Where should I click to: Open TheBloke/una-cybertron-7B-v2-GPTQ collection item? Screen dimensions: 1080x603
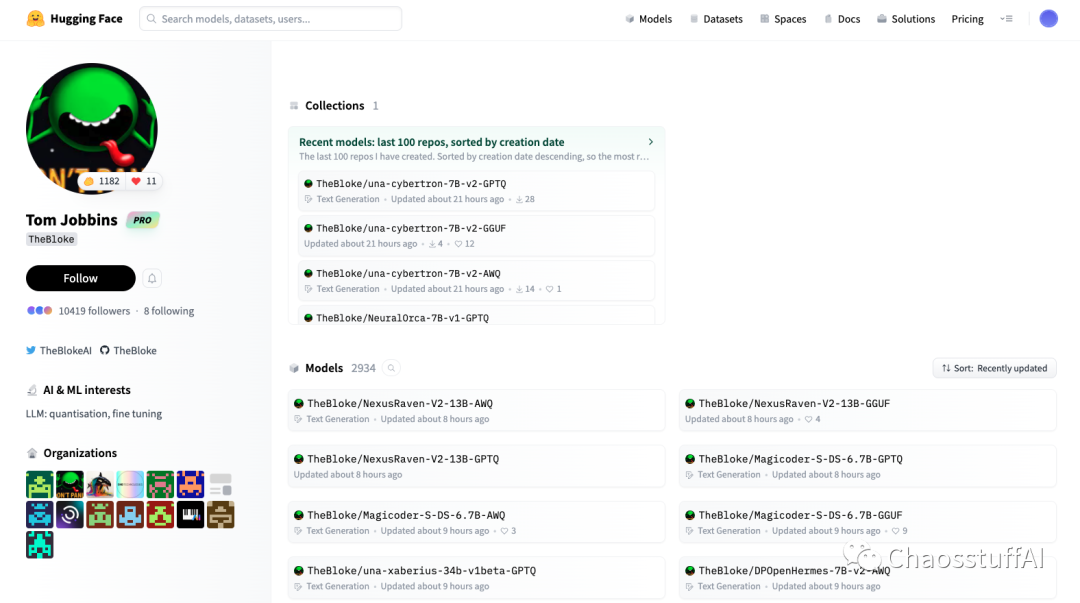[476, 191]
